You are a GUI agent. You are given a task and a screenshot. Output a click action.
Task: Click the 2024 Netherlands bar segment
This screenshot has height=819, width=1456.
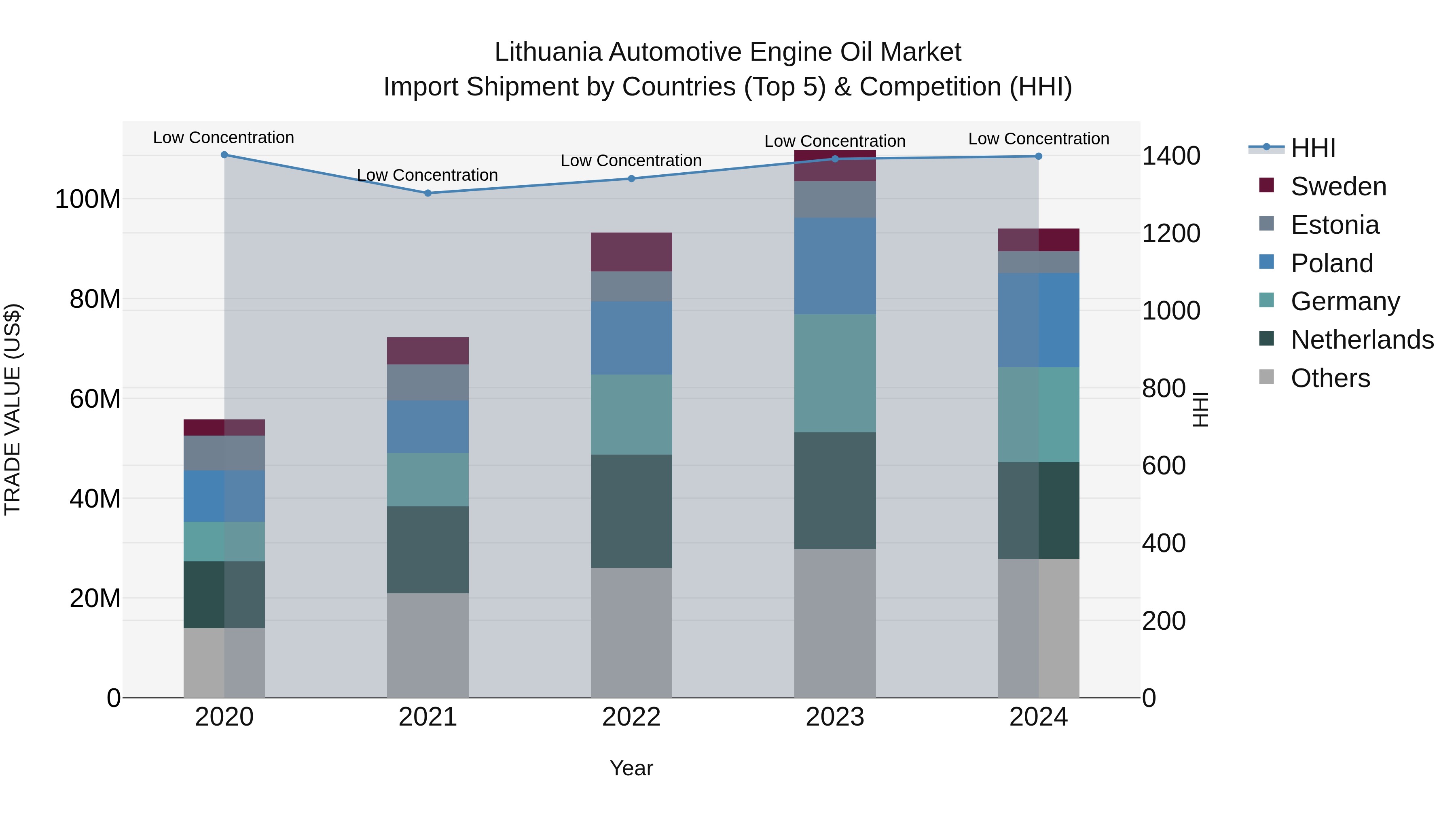1039,510
